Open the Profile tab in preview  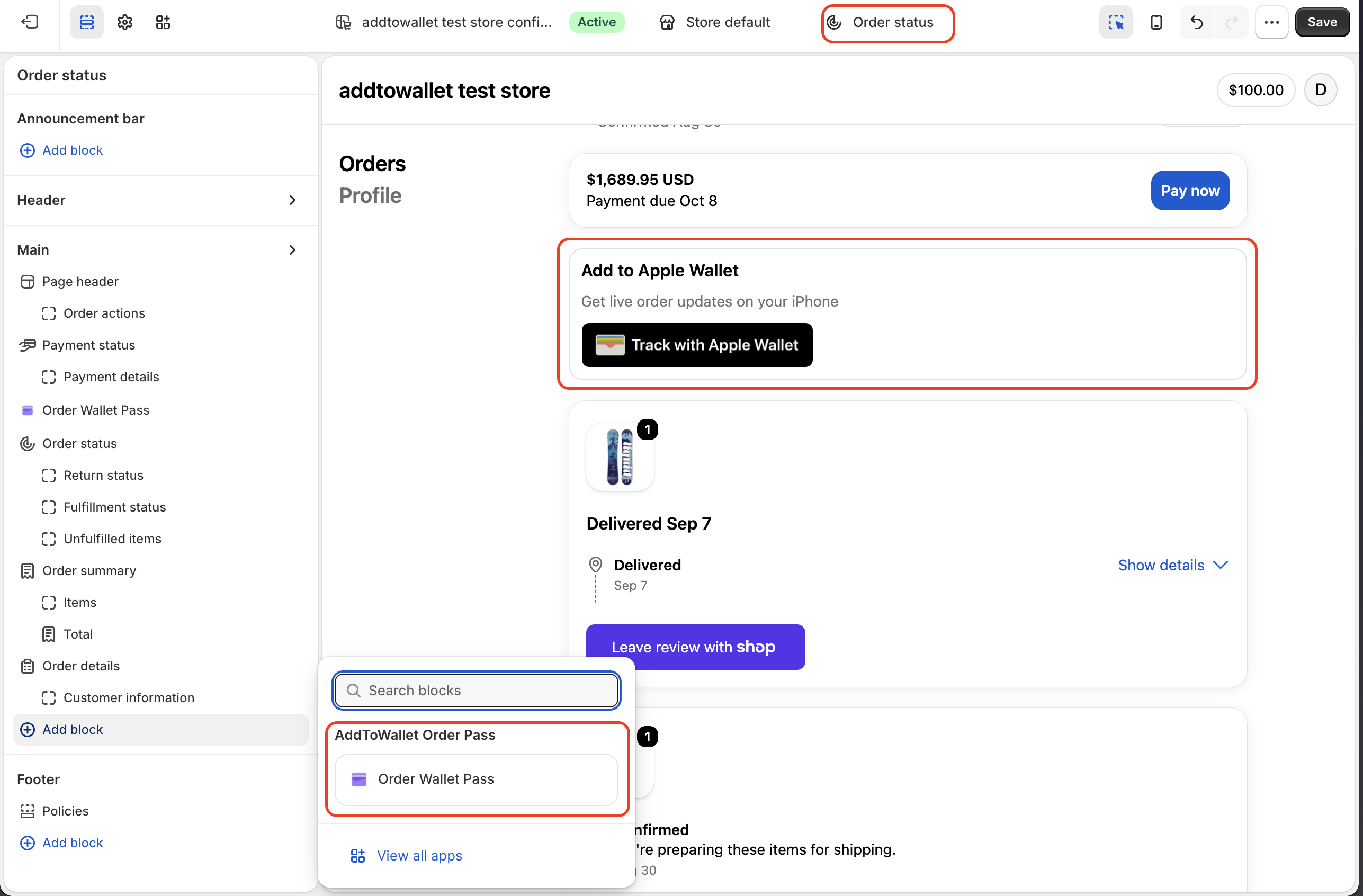click(370, 195)
